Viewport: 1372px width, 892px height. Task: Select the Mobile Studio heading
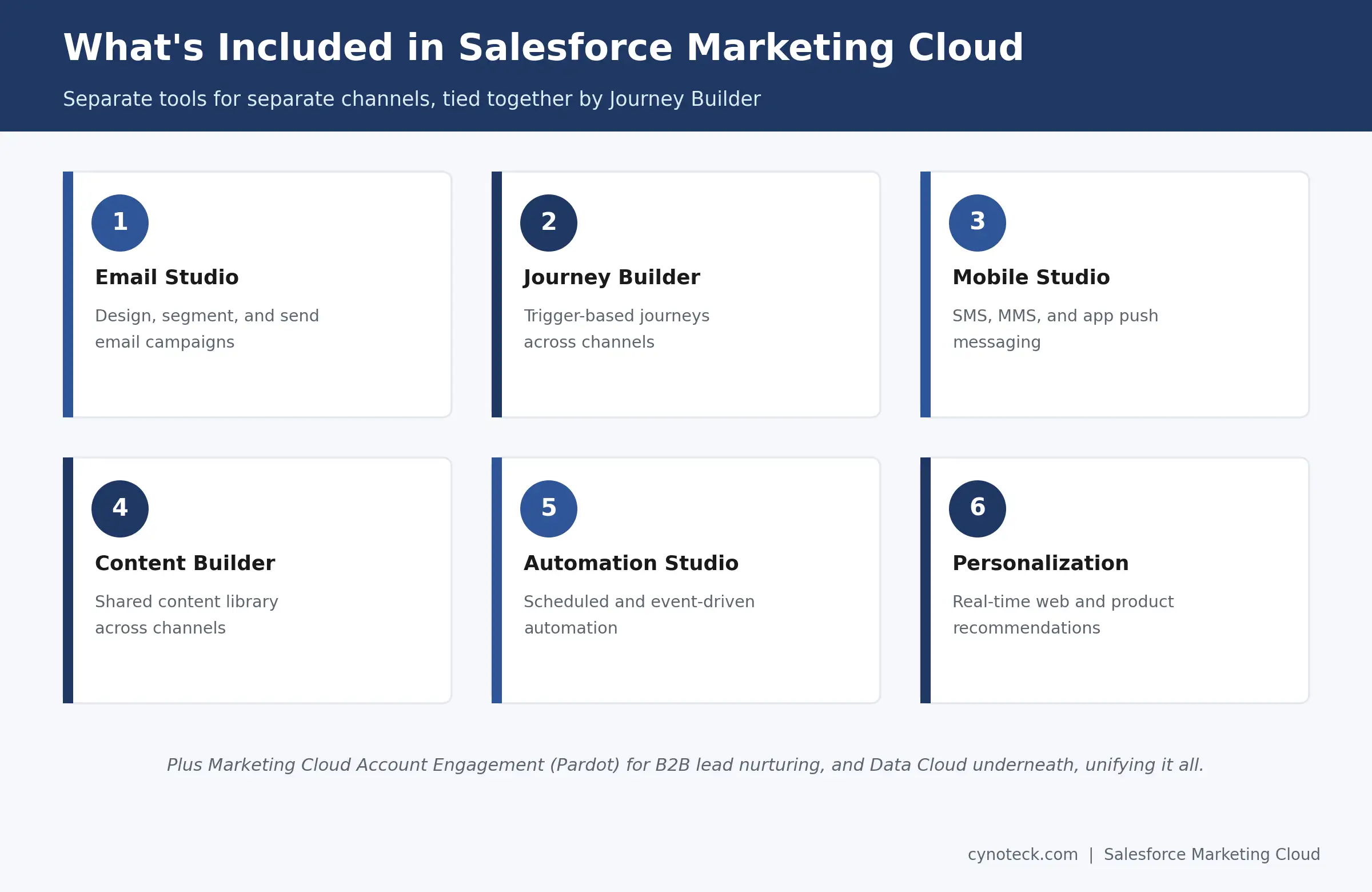[1031, 277]
